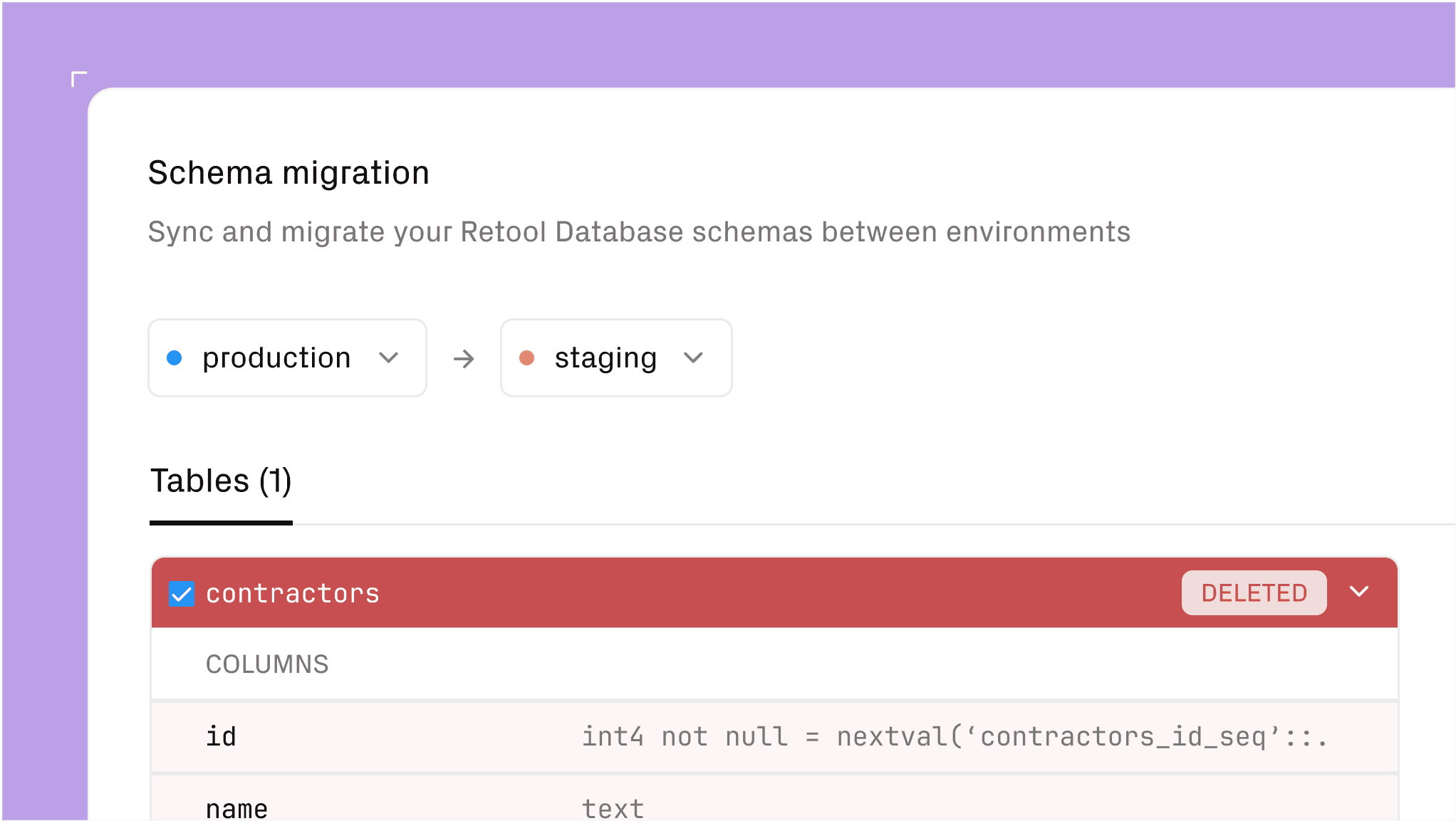Click the red staging environment dot
Screen dimensions: 1456x821
pyautogui.click(x=528, y=358)
